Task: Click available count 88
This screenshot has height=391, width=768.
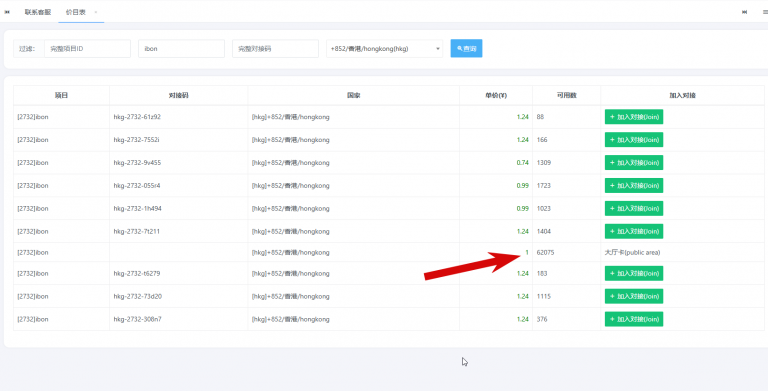Action: pyautogui.click(x=540, y=117)
